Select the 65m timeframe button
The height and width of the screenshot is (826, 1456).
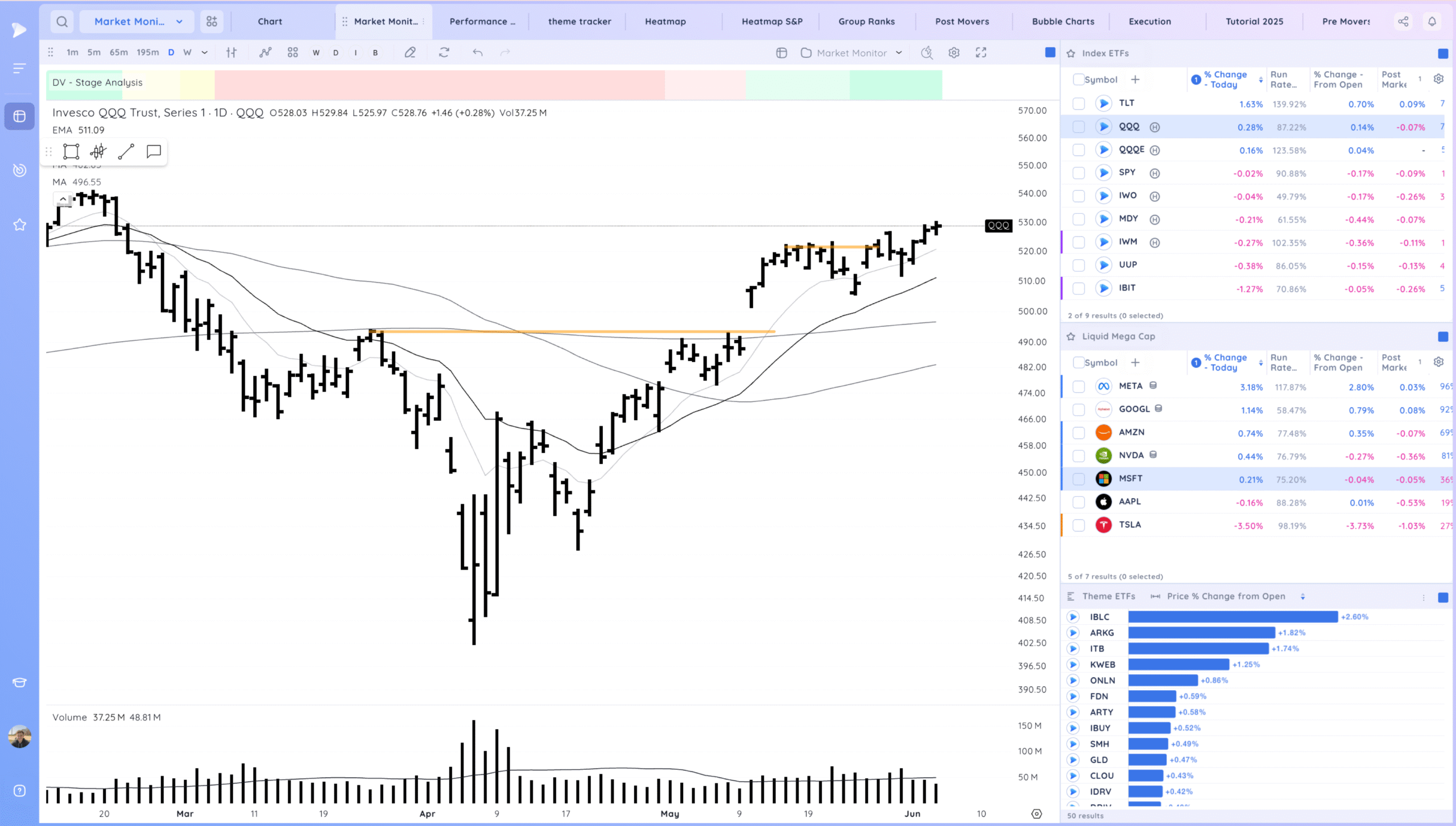(119, 53)
